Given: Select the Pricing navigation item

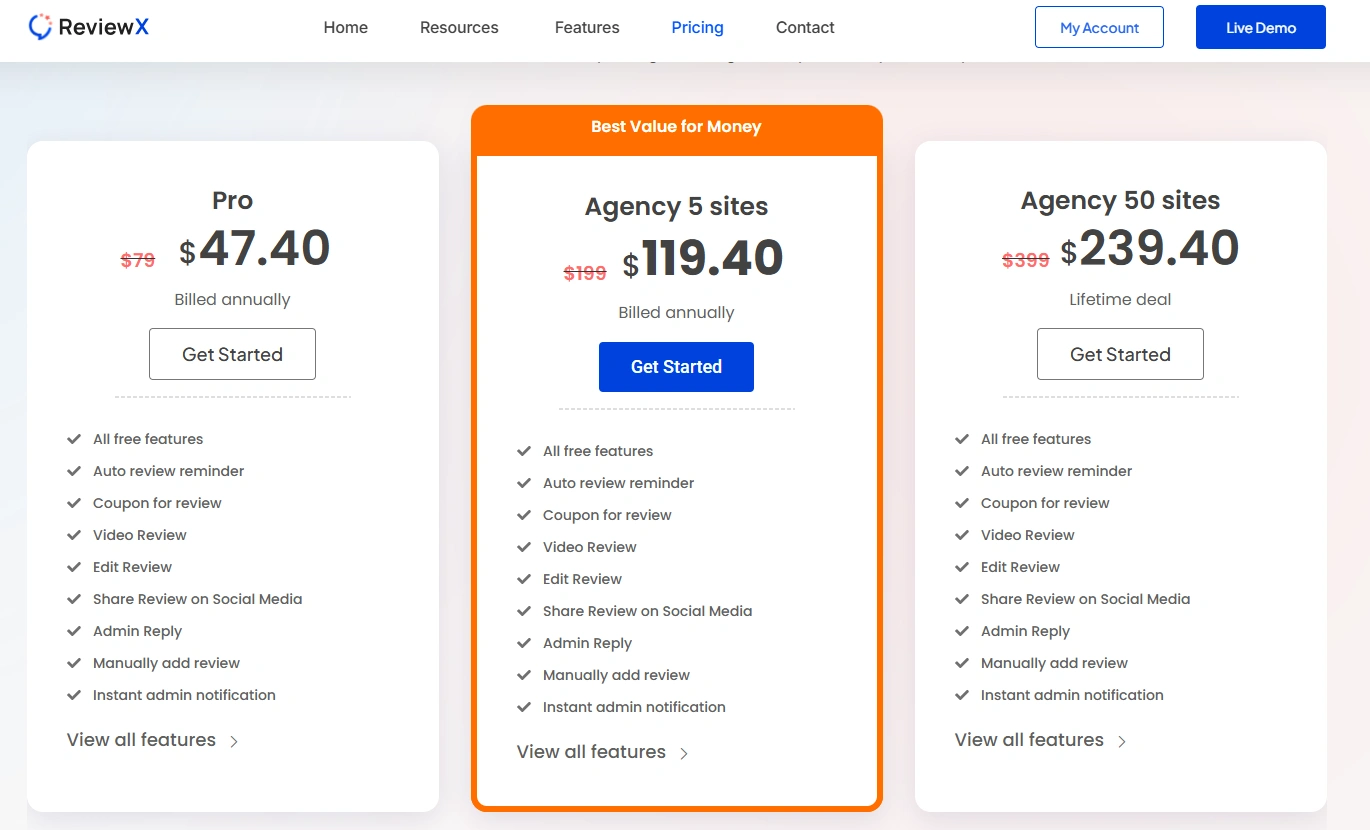Looking at the screenshot, I should point(697,27).
